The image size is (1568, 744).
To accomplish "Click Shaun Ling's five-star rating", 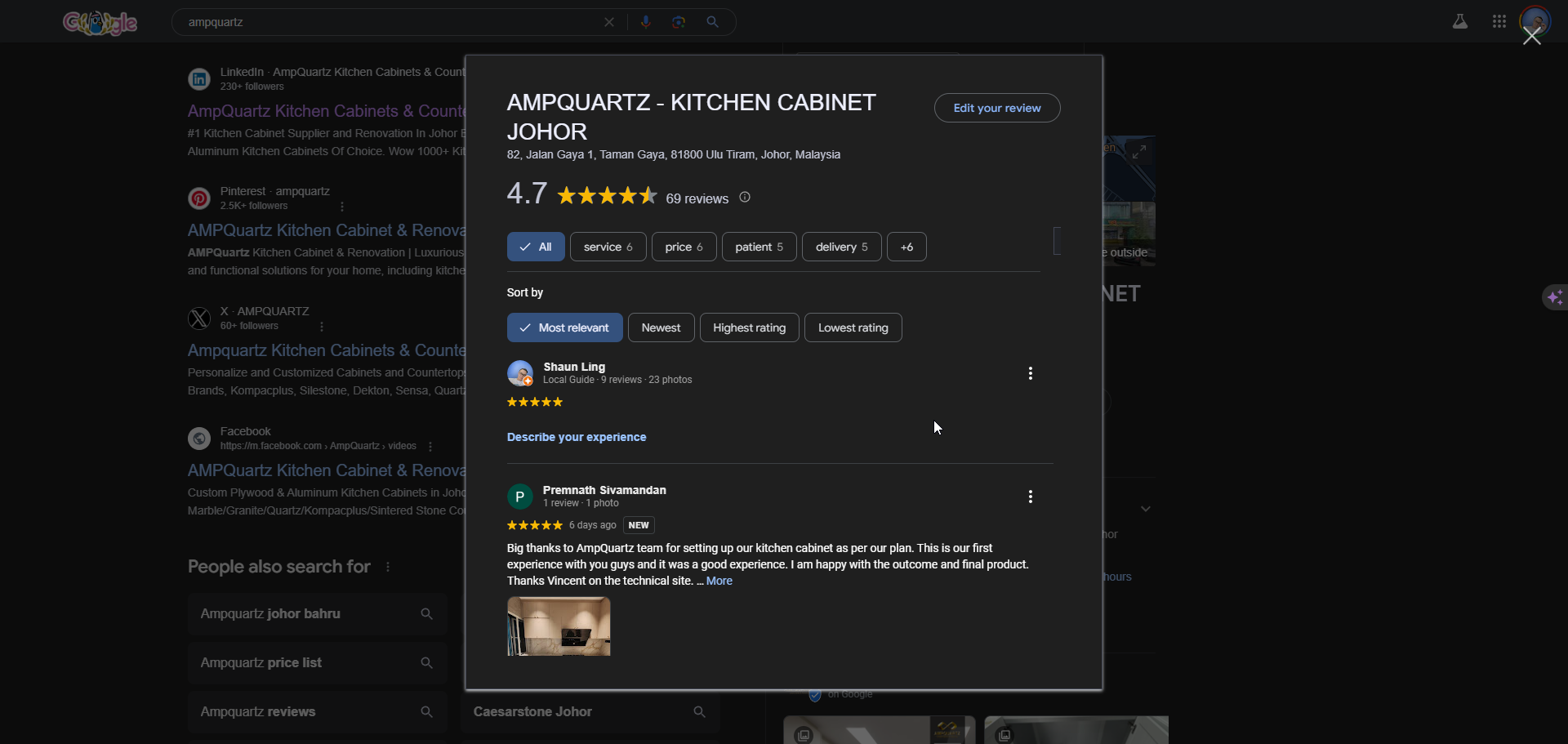I will pos(535,402).
